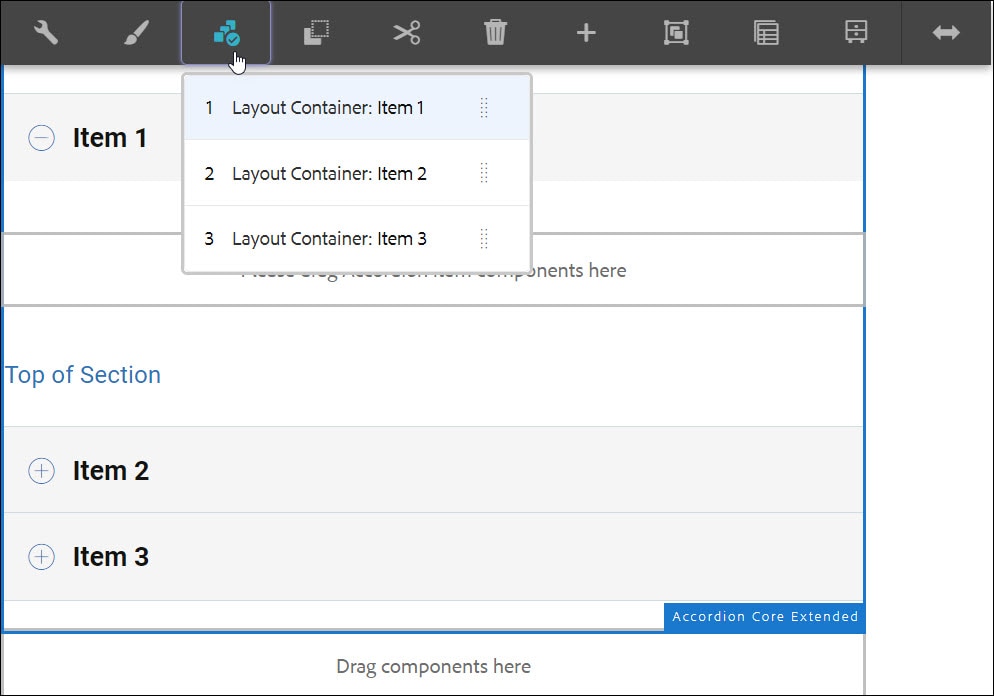Click the Group component icon
The height and width of the screenshot is (696, 994).
[676, 32]
